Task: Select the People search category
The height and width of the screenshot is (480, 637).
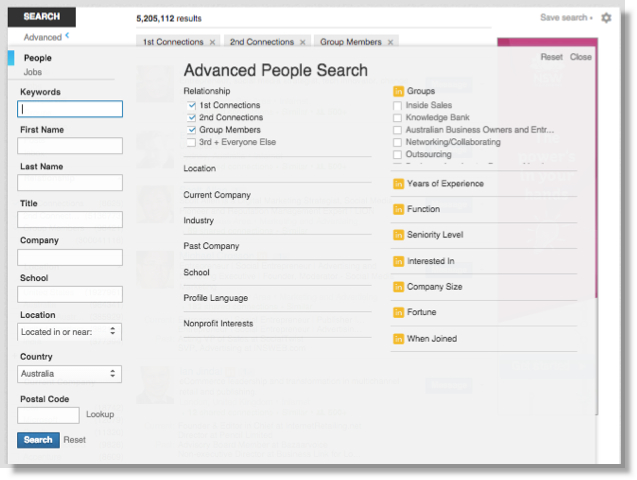Action: point(38,58)
